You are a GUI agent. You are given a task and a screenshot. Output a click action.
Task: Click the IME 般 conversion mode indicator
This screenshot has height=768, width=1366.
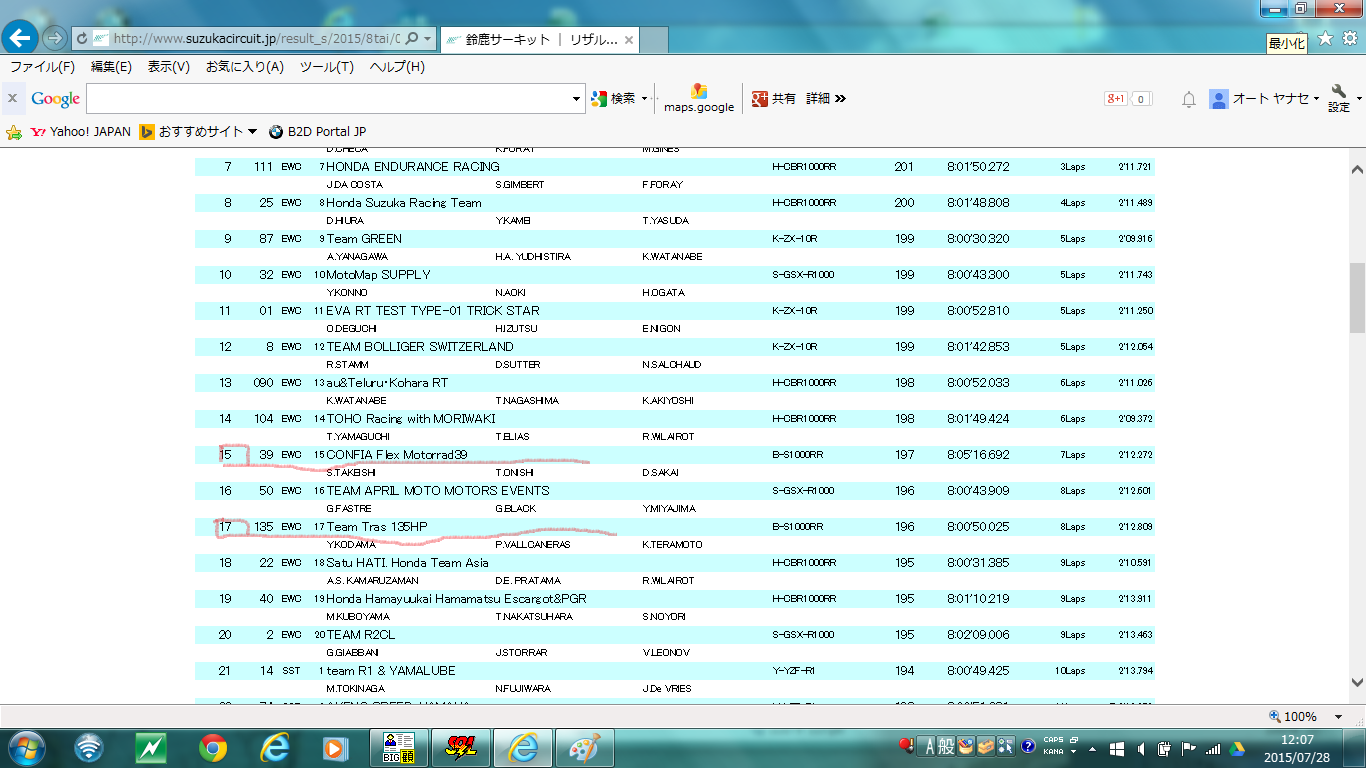tap(945, 747)
